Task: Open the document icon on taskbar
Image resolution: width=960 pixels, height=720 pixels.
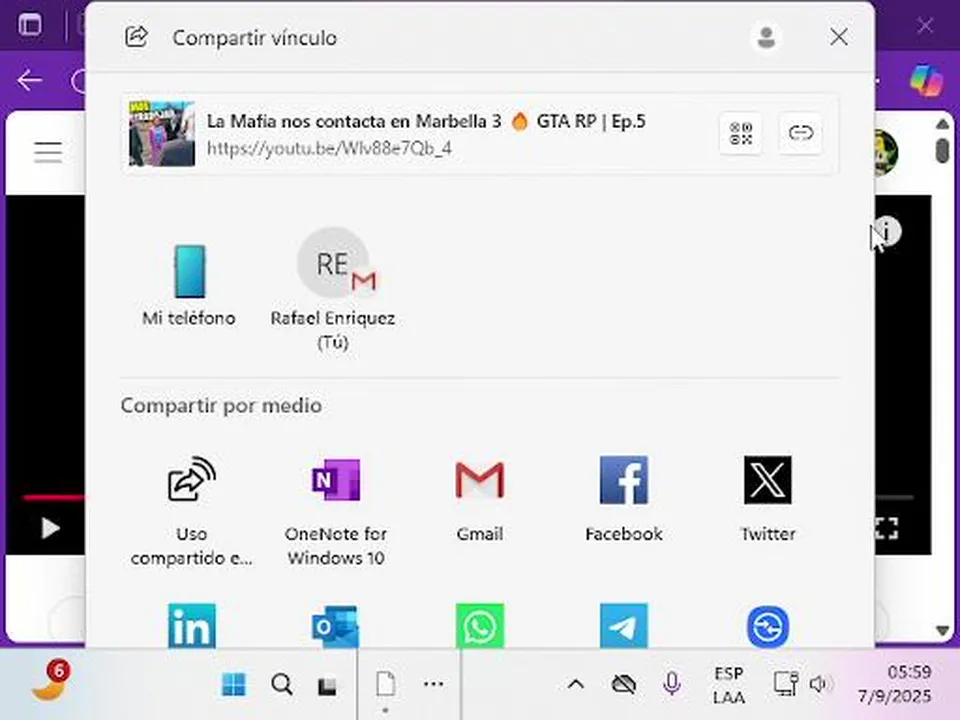Action: pos(386,685)
